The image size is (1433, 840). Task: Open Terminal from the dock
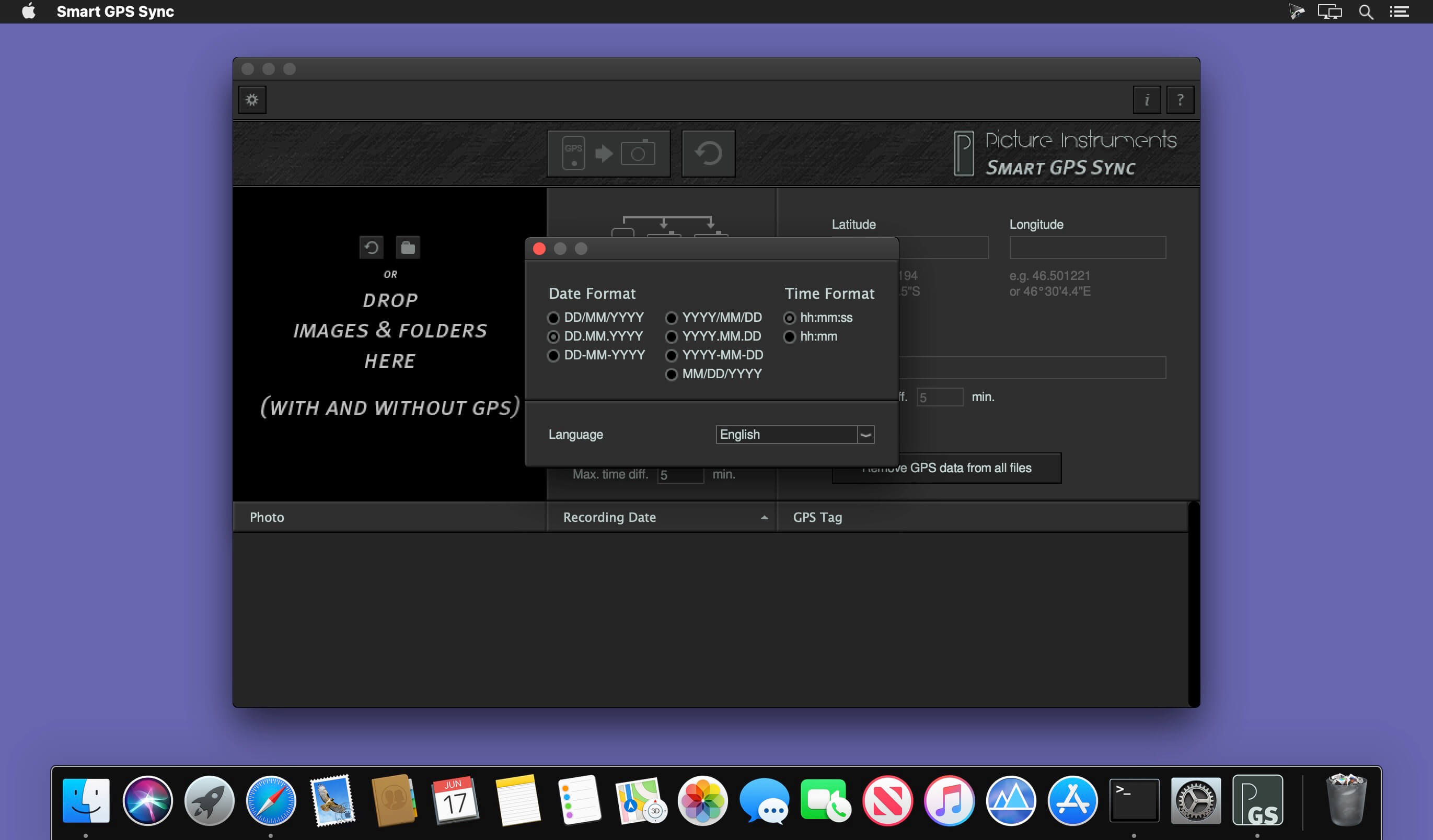(x=1134, y=800)
